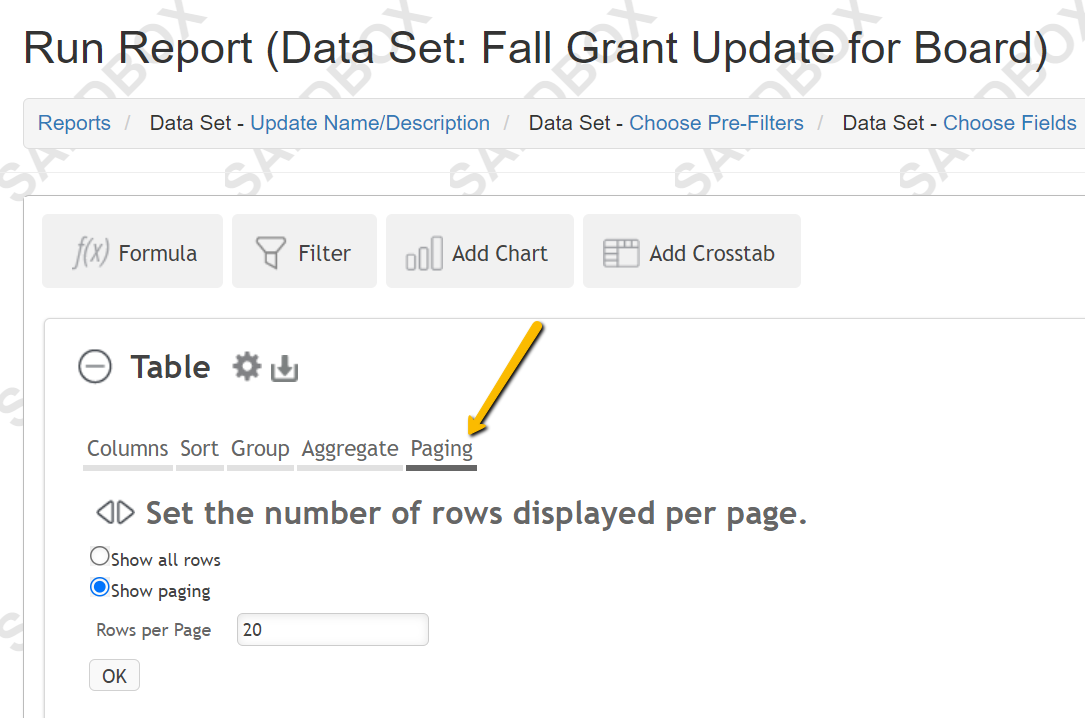Switch to the Columns tab
The width and height of the screenshot is (1085, 718).
[127, 449]
